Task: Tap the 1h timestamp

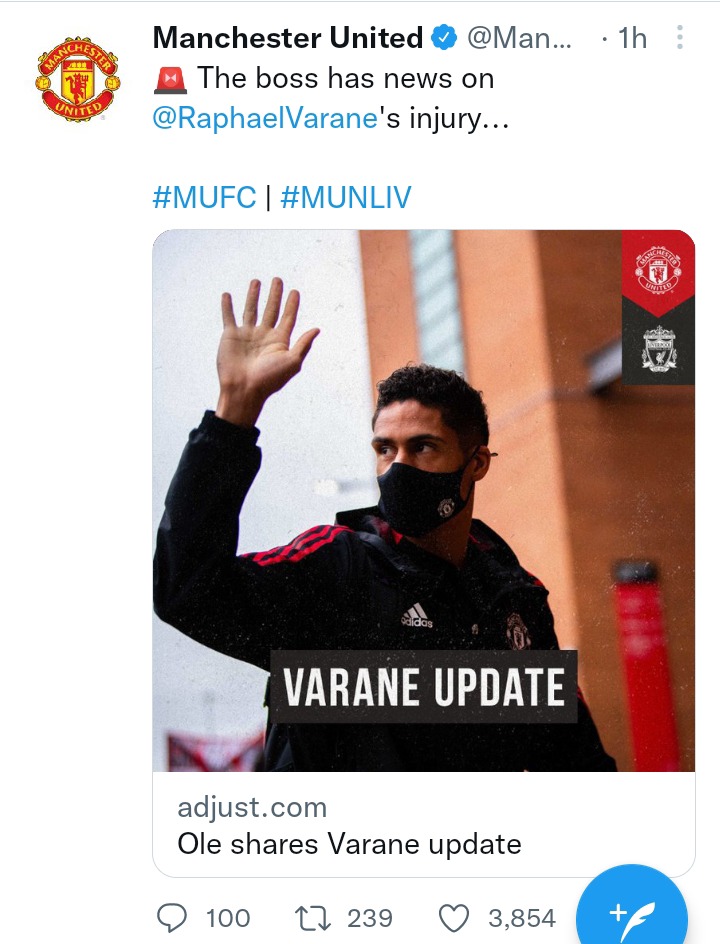Action: point(632,38)
